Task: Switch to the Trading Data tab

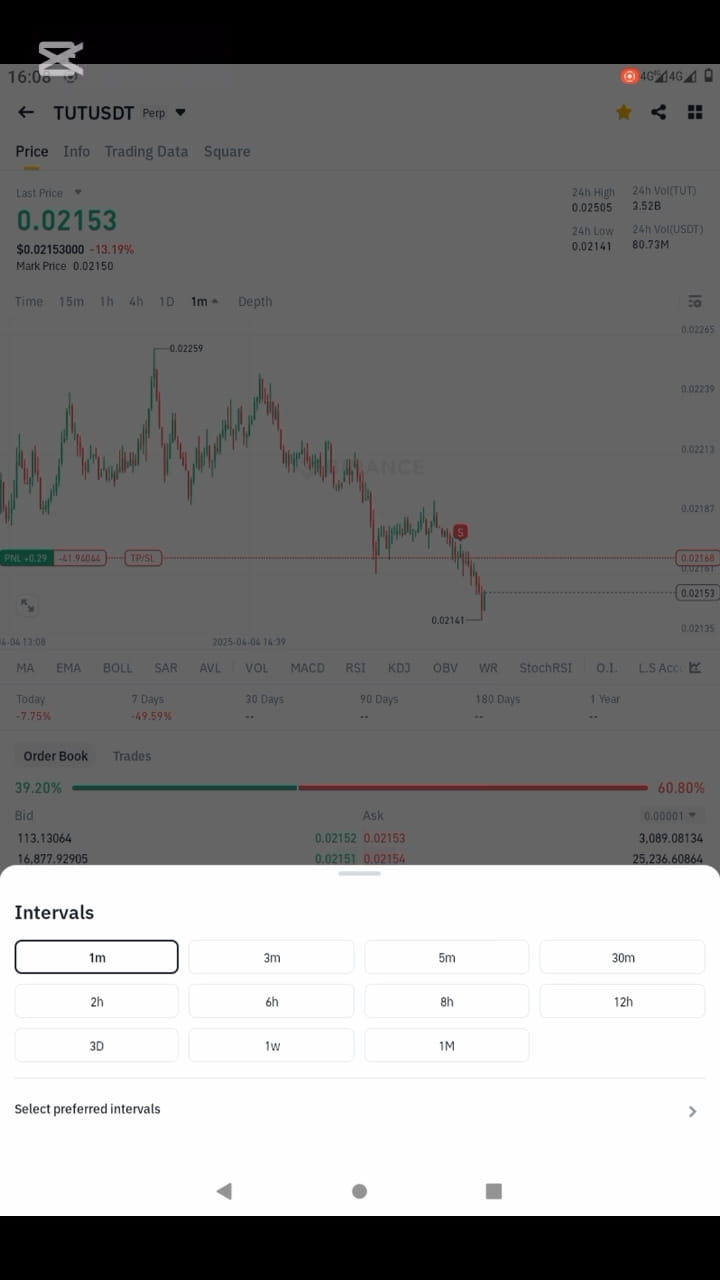Action: point(146,151)
